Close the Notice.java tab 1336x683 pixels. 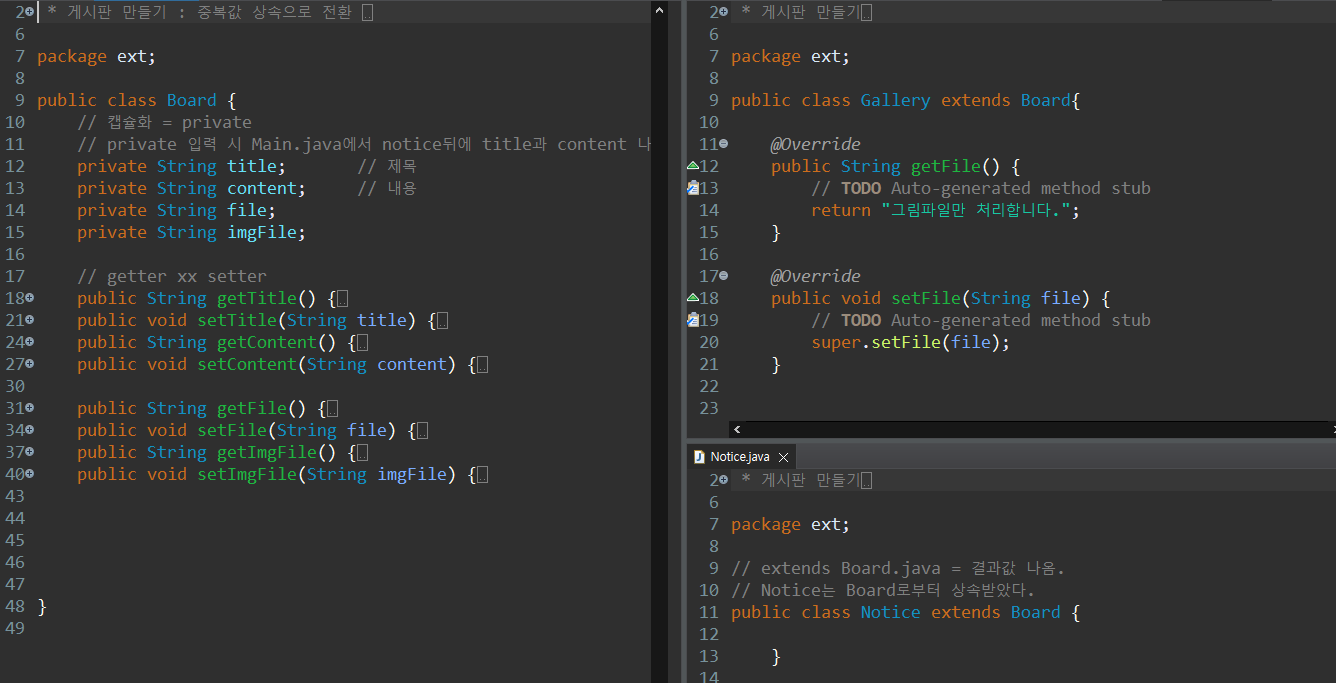pos(784,457)
